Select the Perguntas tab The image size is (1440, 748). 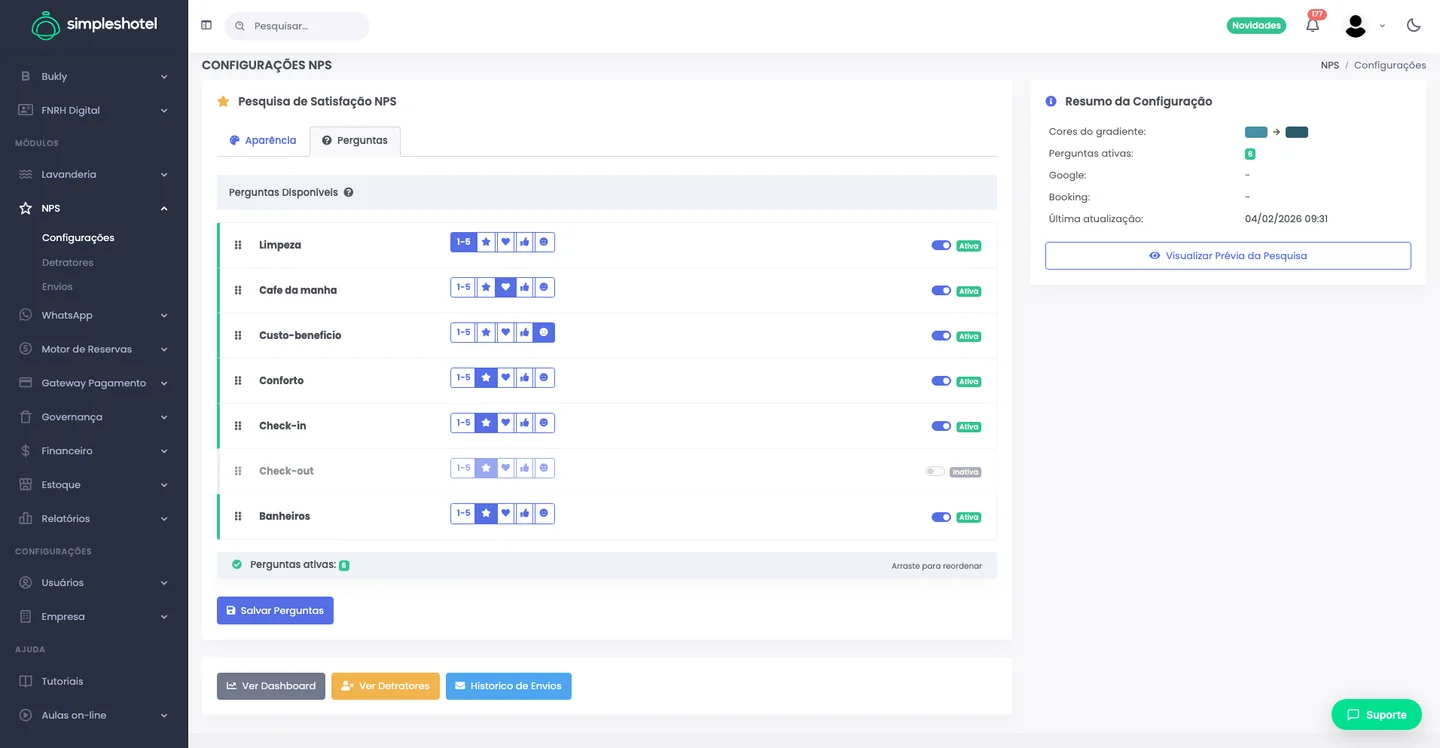(355, 141)
